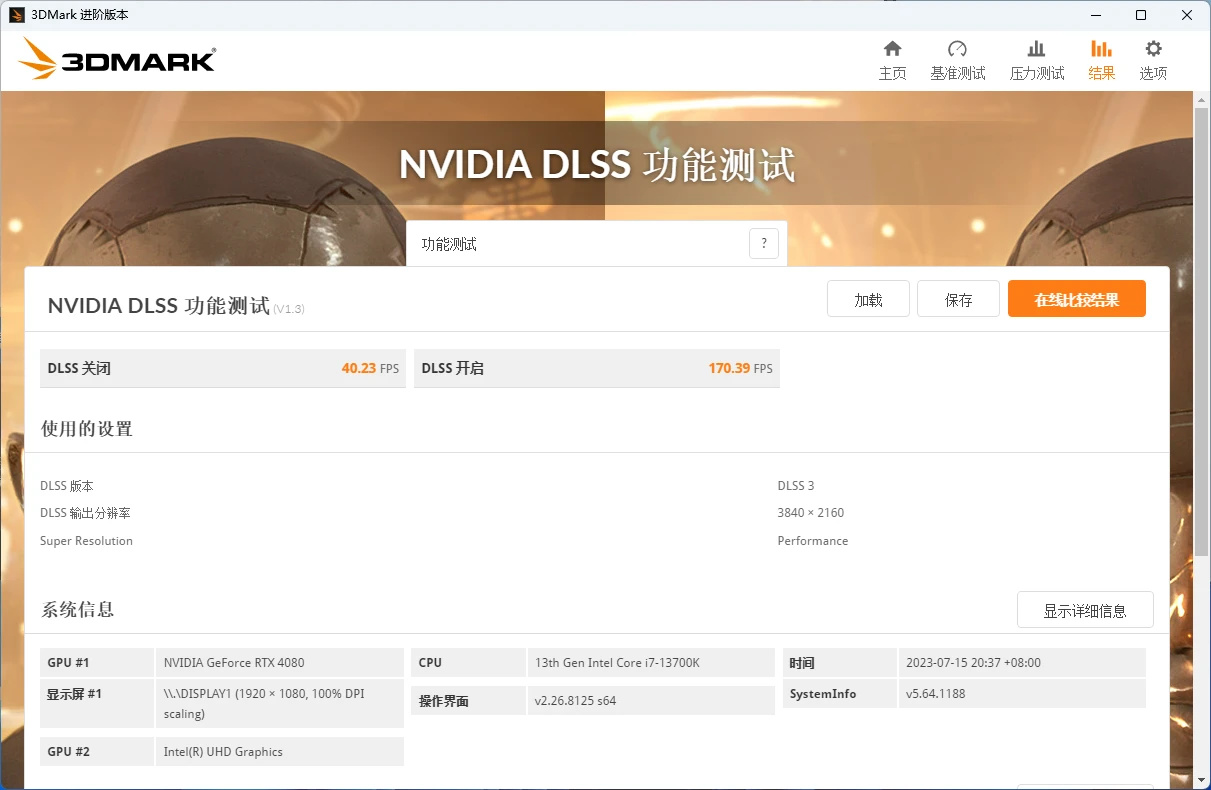Viewport: 1211px width, 790px height.
Task: Click the DLSS 版本 row label
Action: pyautogui.click(x=67, y=486)
